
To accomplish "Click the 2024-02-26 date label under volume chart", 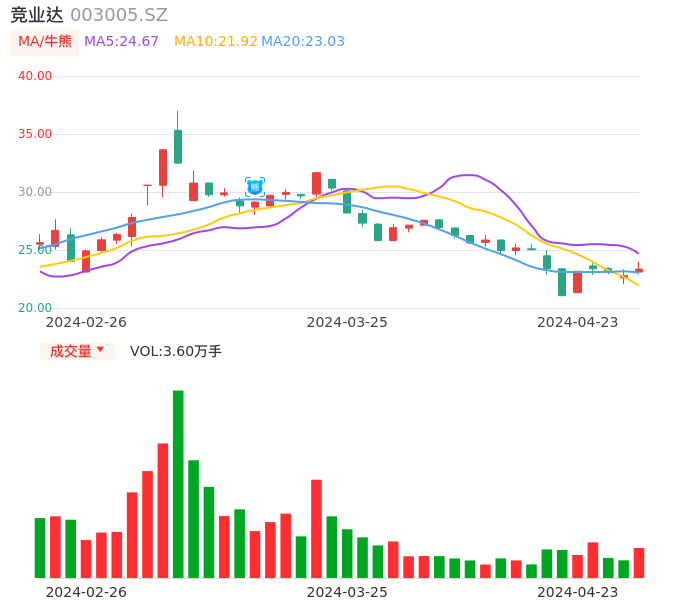I will [86, 592].
